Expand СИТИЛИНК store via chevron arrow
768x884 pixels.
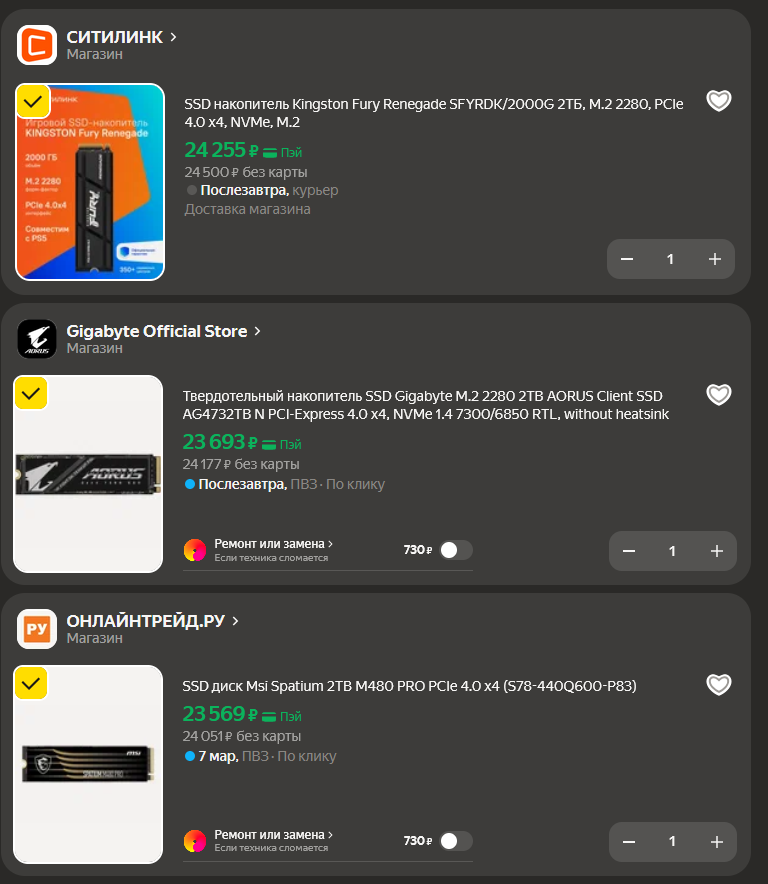(173, 37)
